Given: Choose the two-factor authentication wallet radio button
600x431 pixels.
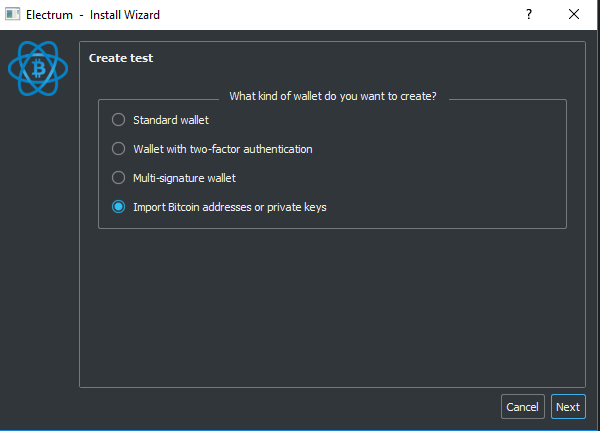Looking at the screenshot, I should tap(119, 149).
